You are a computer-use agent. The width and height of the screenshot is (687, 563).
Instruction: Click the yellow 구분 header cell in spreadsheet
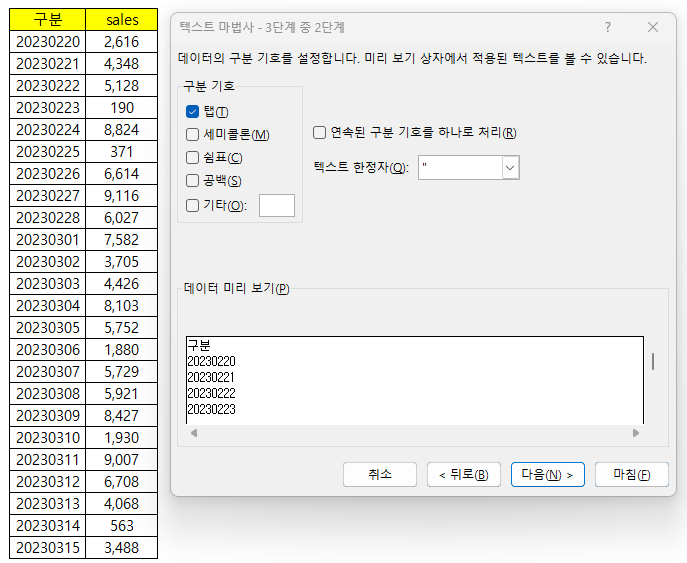(48, 20)
